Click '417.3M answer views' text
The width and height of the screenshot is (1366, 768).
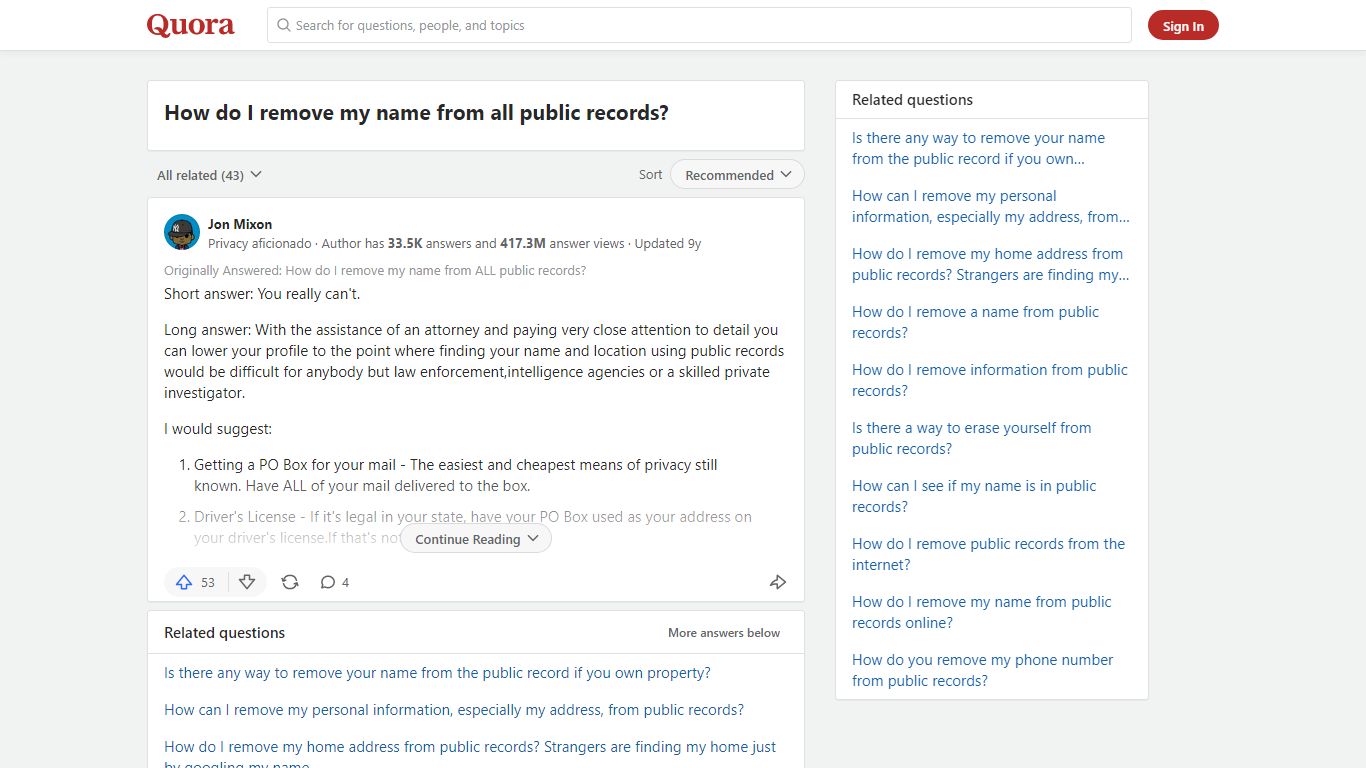click(x=562, y=243)
